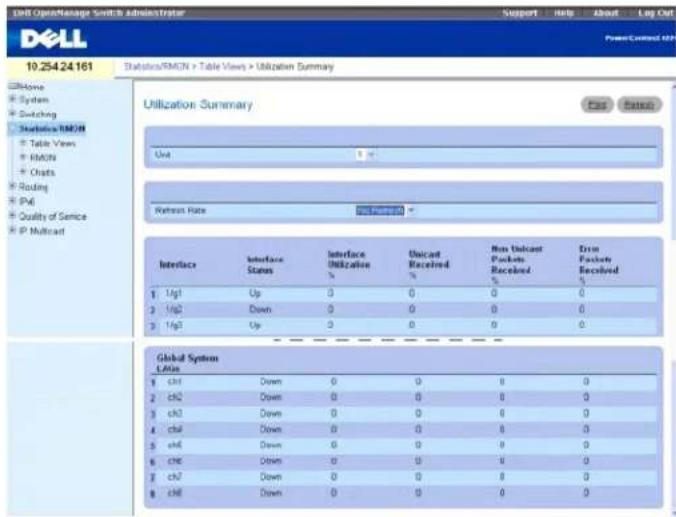This screenshot has width=676, height=517.
Task: Expand Quality of Service node
Action: [13, 216]
